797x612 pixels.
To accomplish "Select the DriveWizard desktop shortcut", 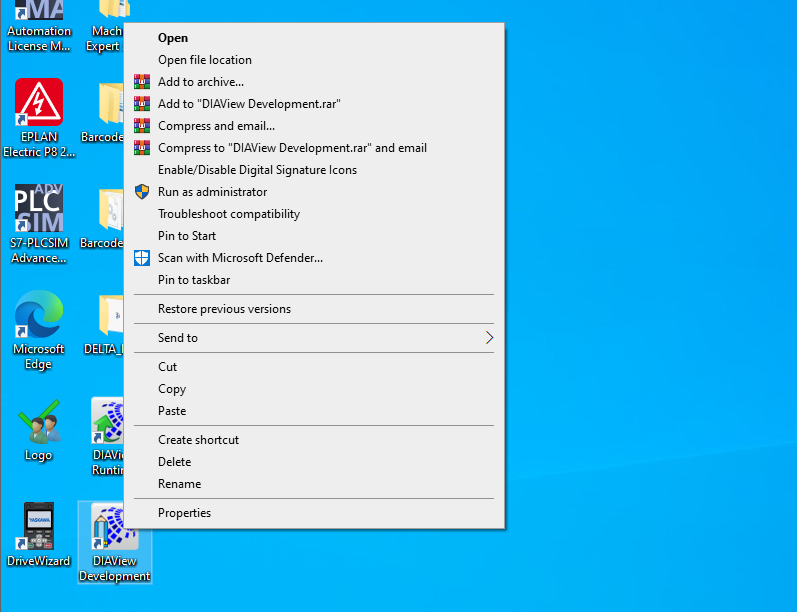I will [x=39, y=528].
